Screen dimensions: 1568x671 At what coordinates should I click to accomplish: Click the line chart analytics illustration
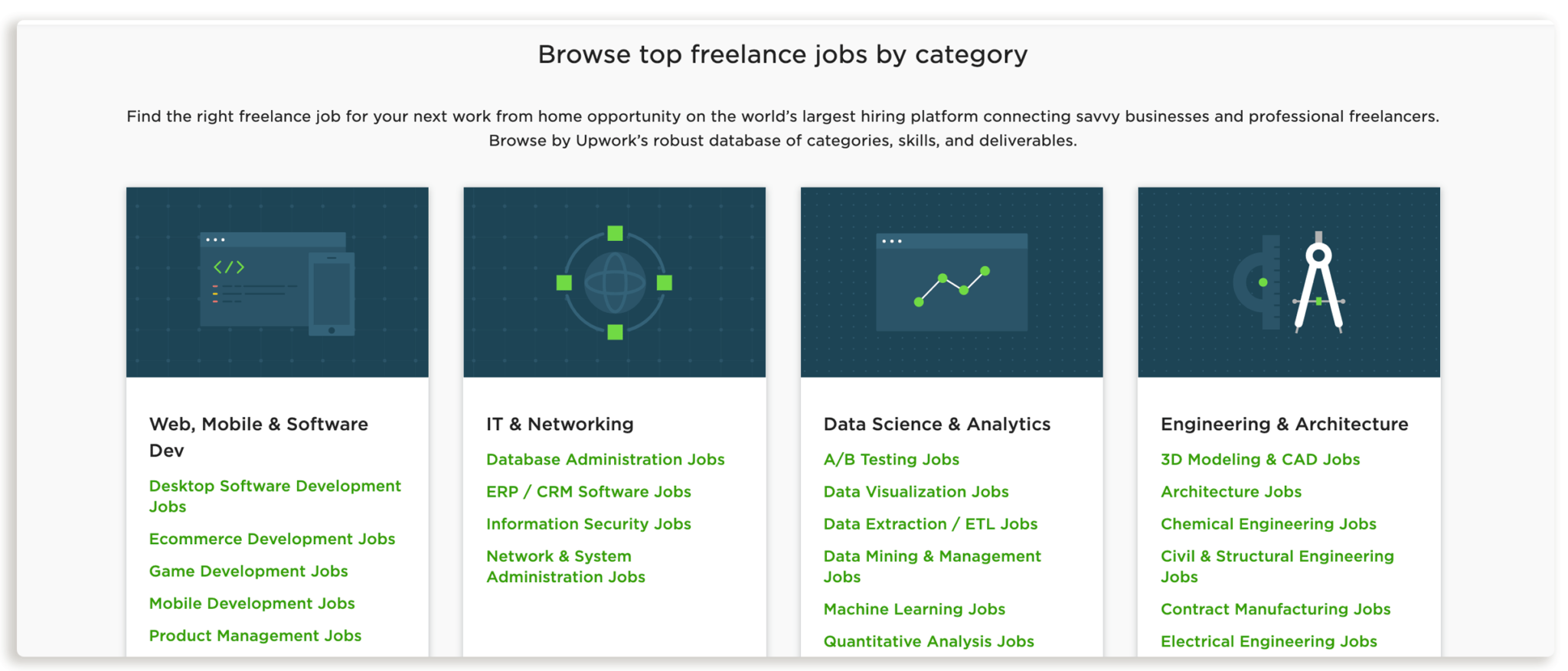tap(952, 282)
